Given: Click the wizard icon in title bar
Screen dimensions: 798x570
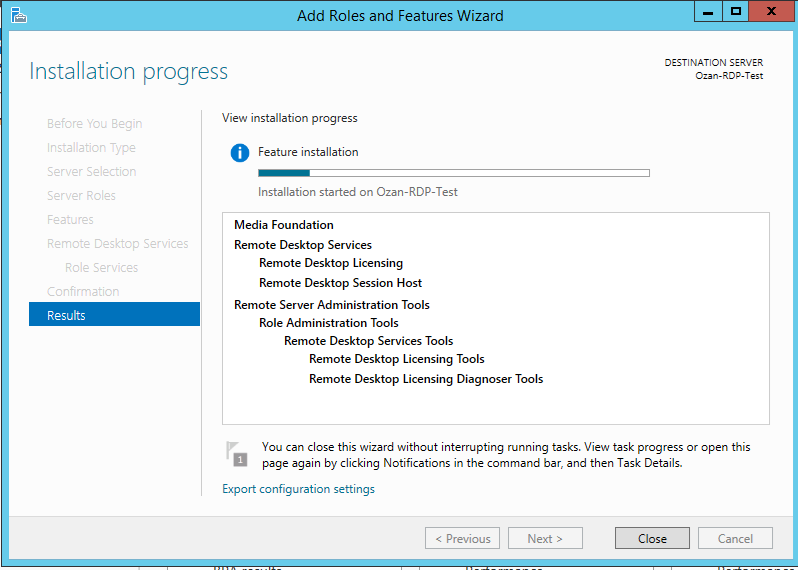Looking at the screenshot, I should 18,14.
